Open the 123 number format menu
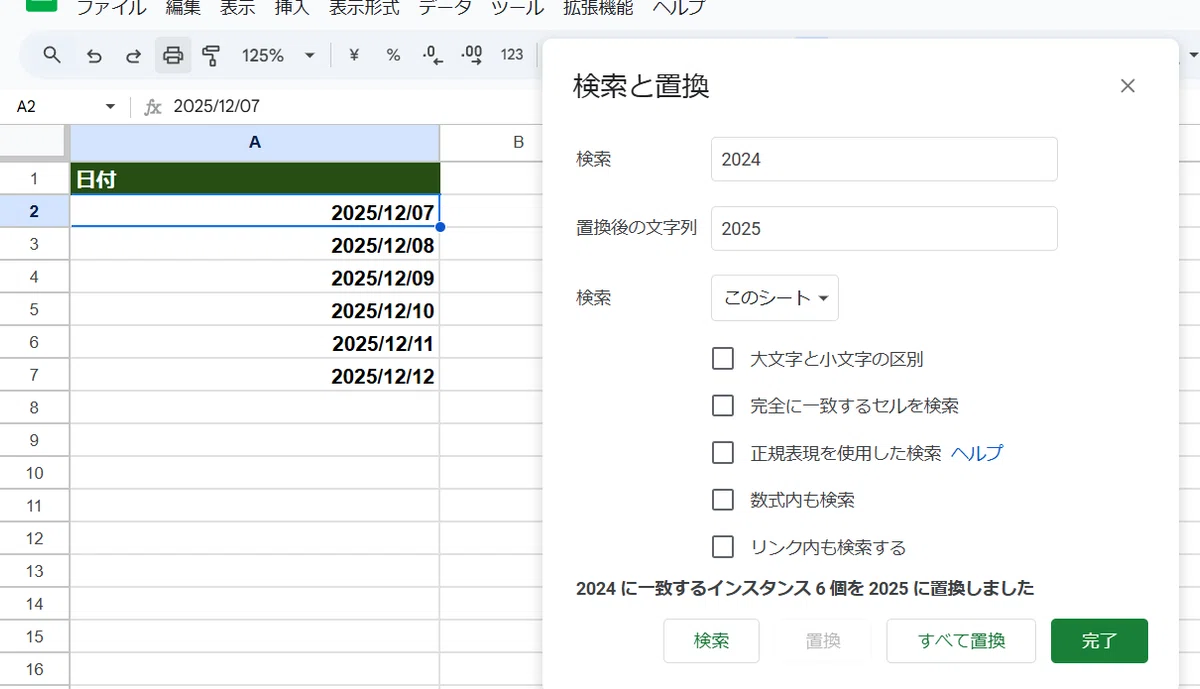 pyautogui.click(x=512, y=55)
